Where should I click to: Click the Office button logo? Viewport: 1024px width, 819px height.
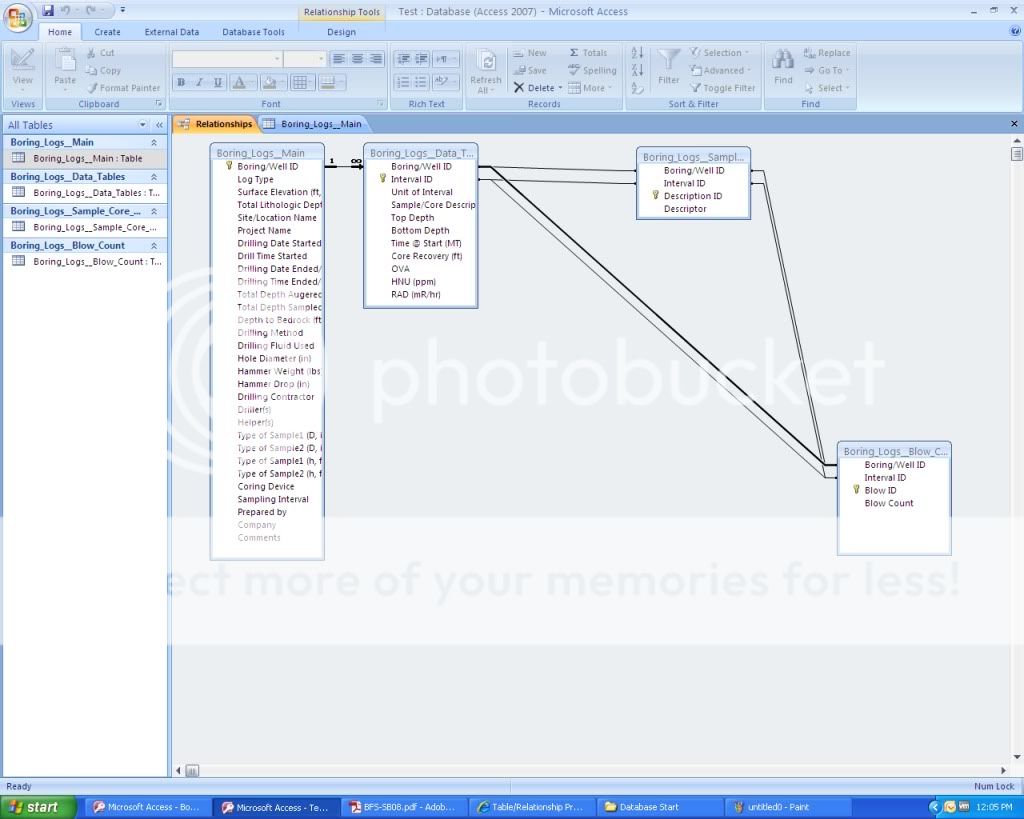tap(20, 18)
